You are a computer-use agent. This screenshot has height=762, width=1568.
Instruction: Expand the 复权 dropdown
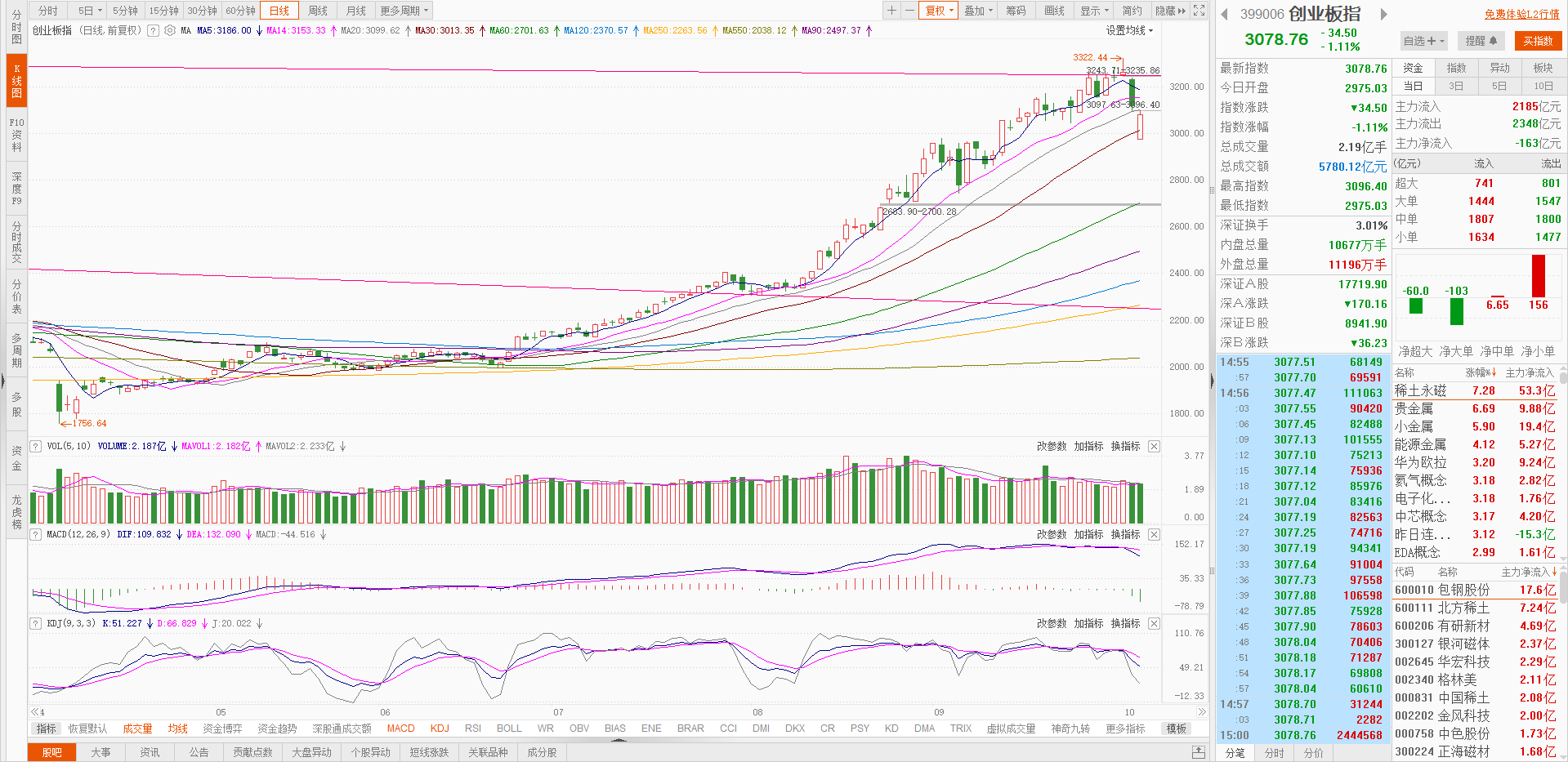pyautogui.click(x=939, y=11)
